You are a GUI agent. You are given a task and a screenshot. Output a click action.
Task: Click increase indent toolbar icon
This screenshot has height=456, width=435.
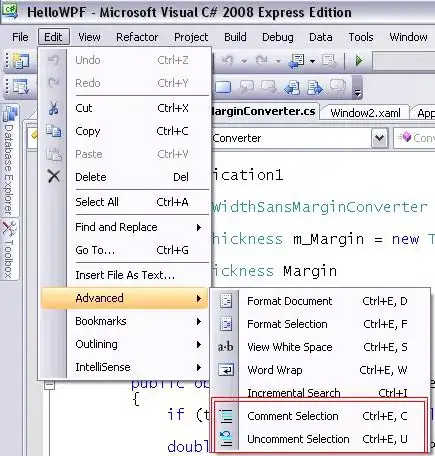tap(315, 88)
